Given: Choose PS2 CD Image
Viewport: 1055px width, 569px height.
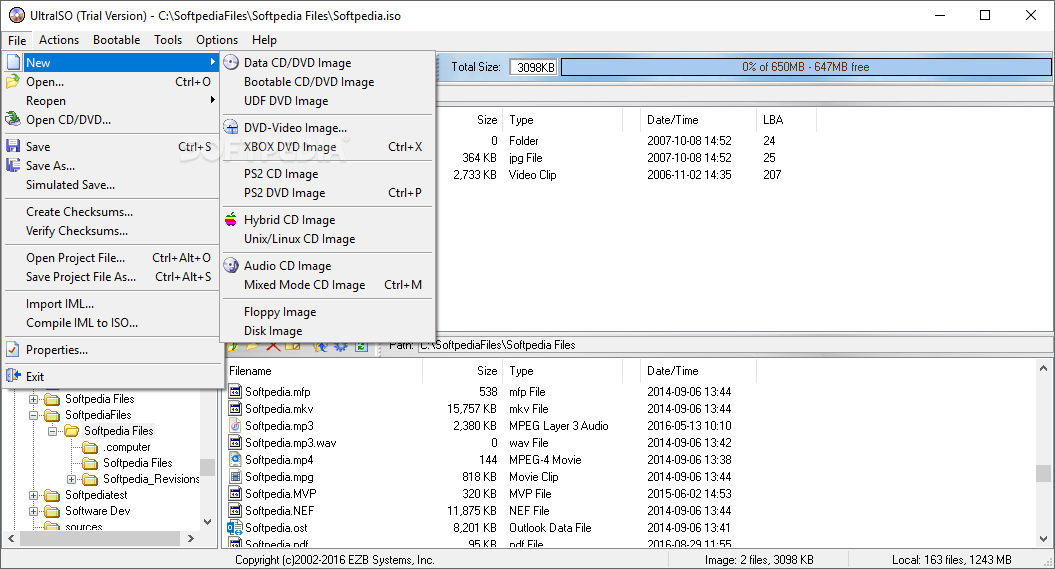Looking at the screenshot, I should 327,174.
